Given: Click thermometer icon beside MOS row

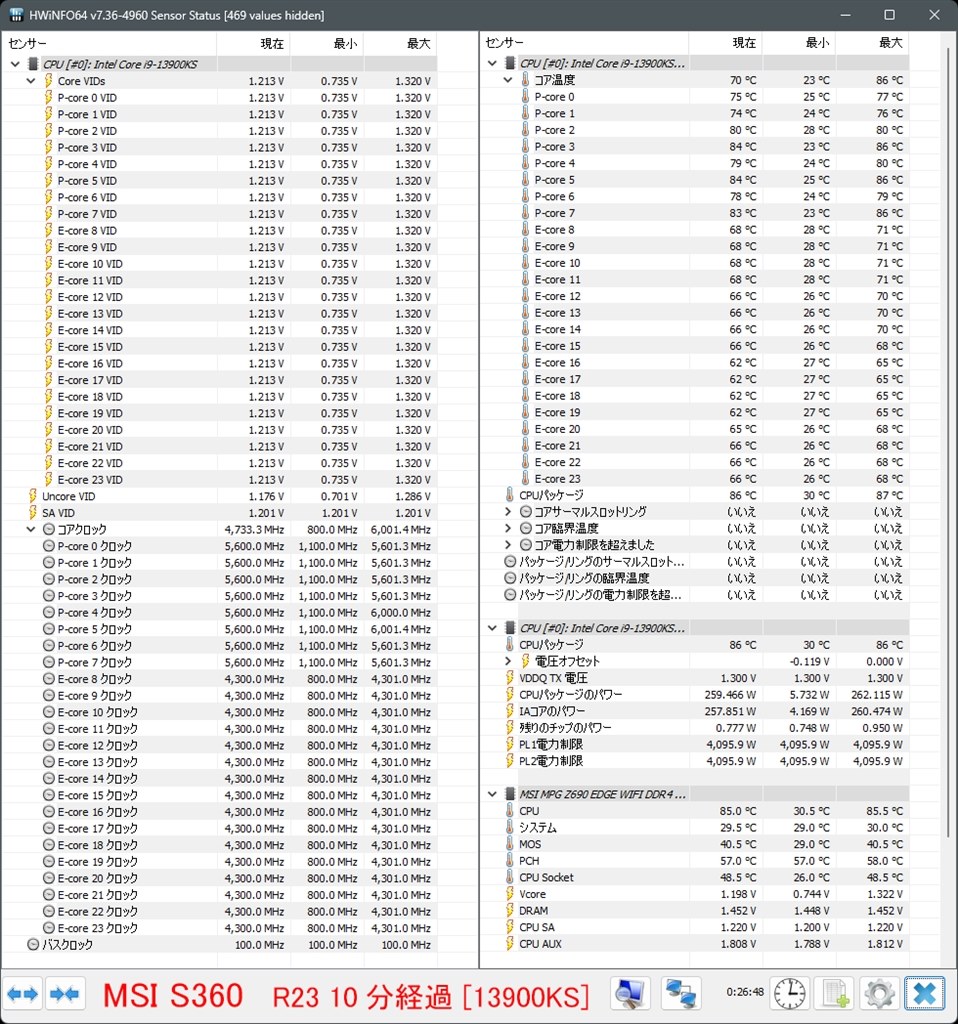Looking at the screenshot, I should [x=509, y=844].
